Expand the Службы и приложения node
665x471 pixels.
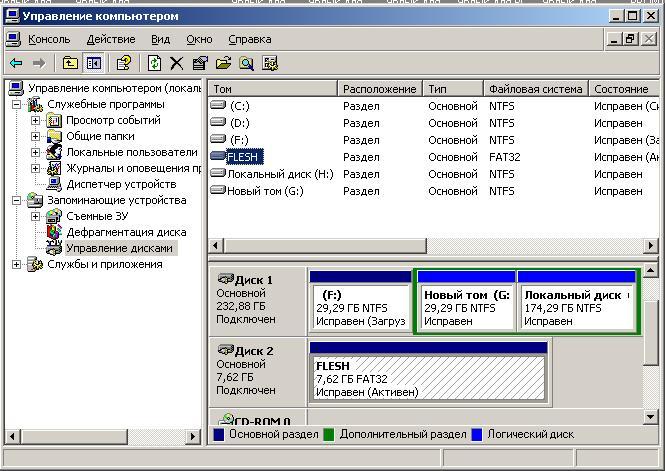pos(17,264)
